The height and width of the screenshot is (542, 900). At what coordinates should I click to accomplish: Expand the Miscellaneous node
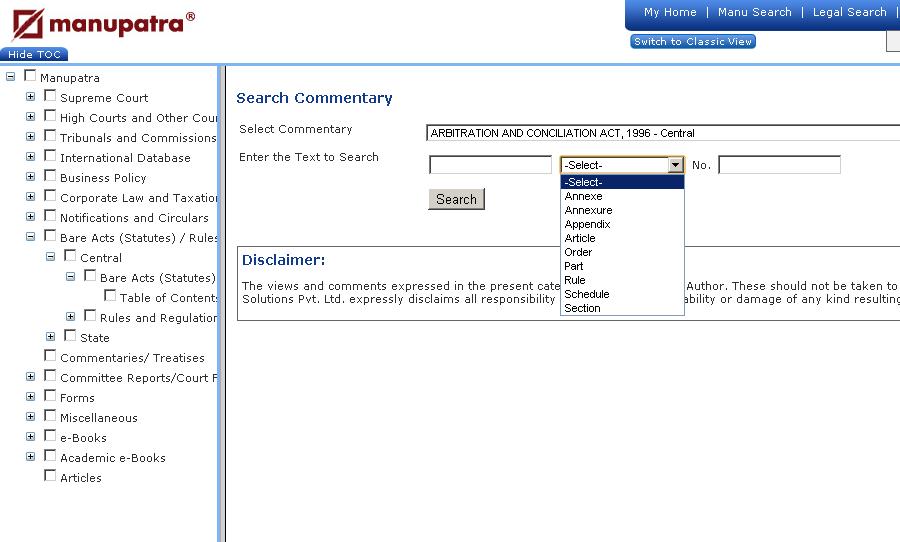(30, 417)
